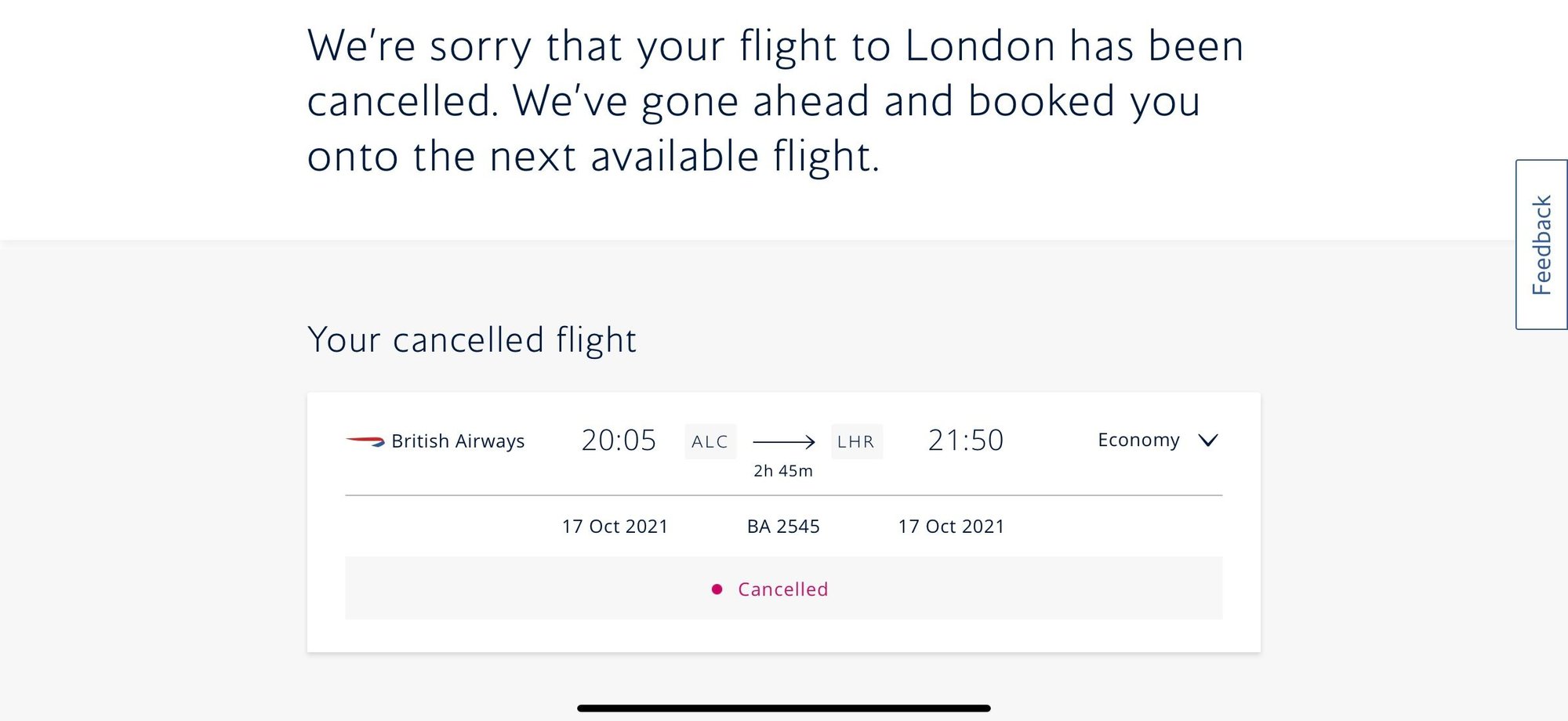Tap the iOS home indicator bar
The image size is (1568, 721).
[x=783, y=708]
